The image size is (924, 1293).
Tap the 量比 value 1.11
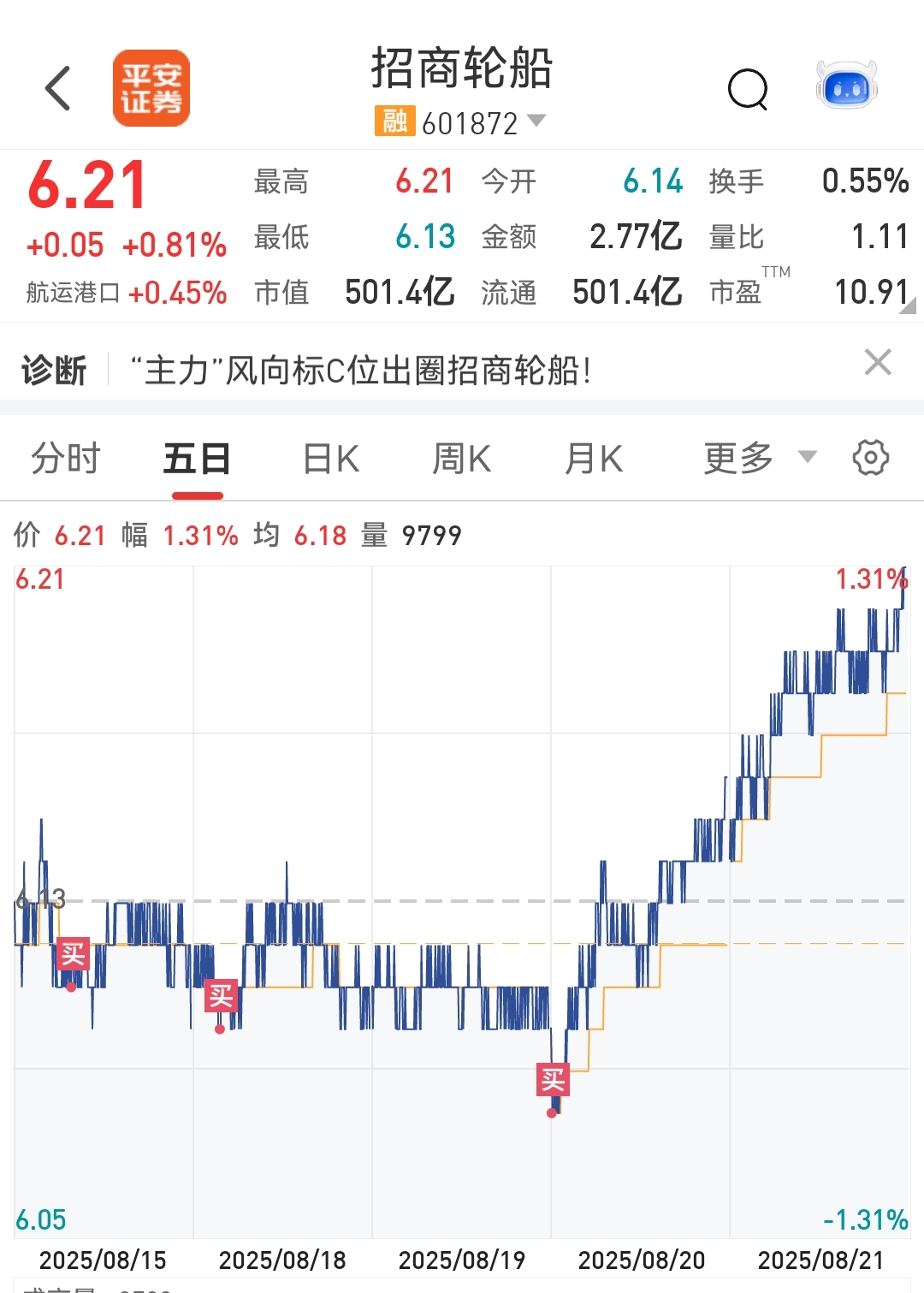point(880,237)
